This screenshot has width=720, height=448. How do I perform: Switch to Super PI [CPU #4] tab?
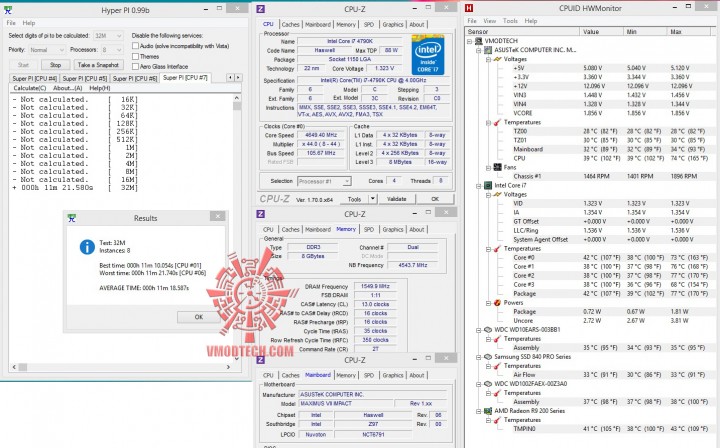coord(34,78)
